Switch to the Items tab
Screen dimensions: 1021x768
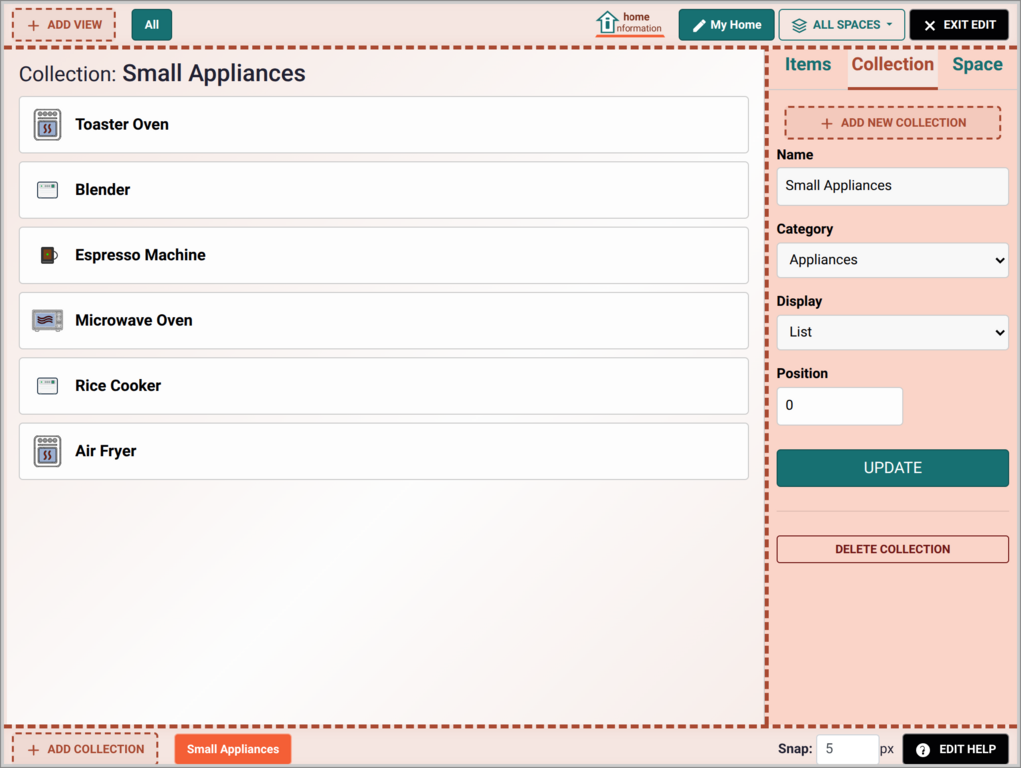pyautogui.click(x=807, y=64)
